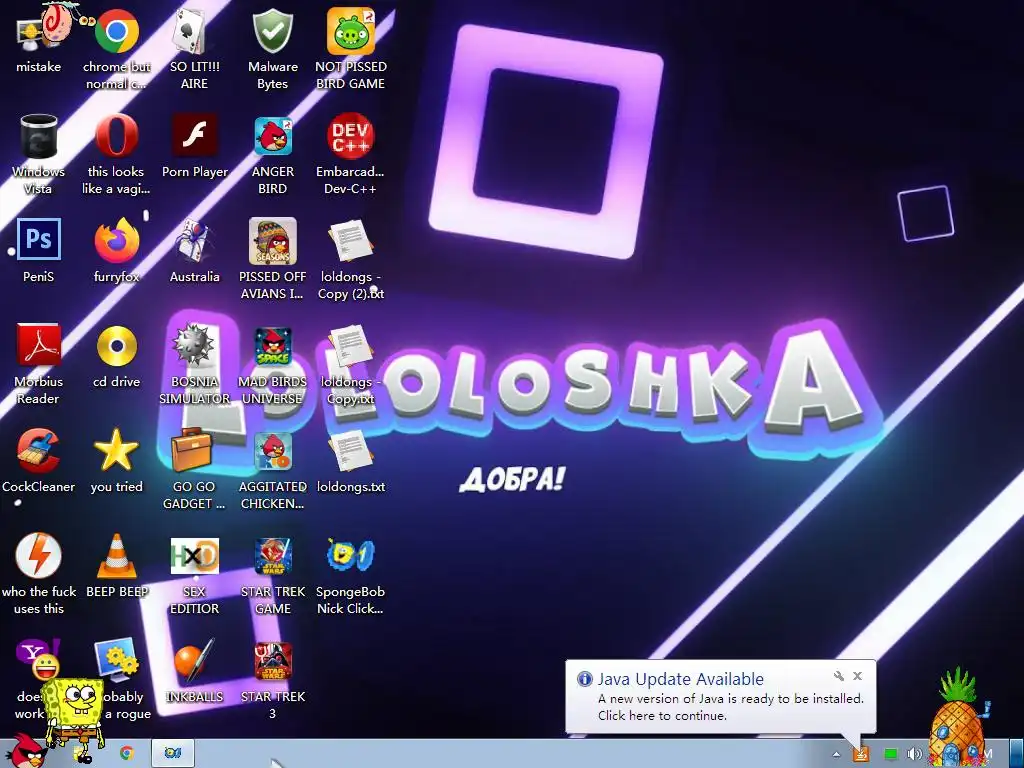Launch AGGITATED CHICKEN Rio game icon
The width and height of the screenshot is (1024, 768).
(x=272, y=451)
